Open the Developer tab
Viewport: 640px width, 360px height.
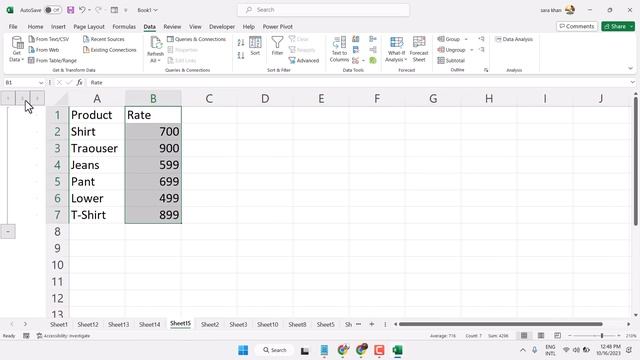pos(222,27)
